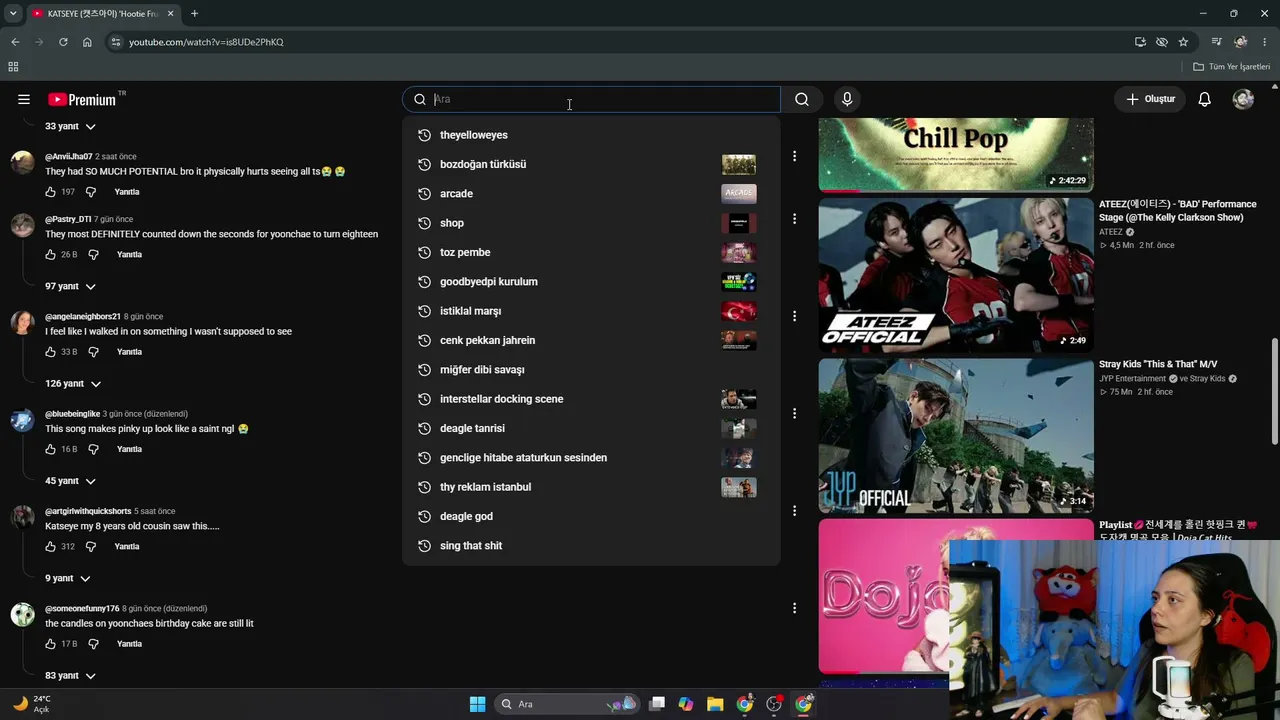Open Task View on the taskbar

[657, 704]
